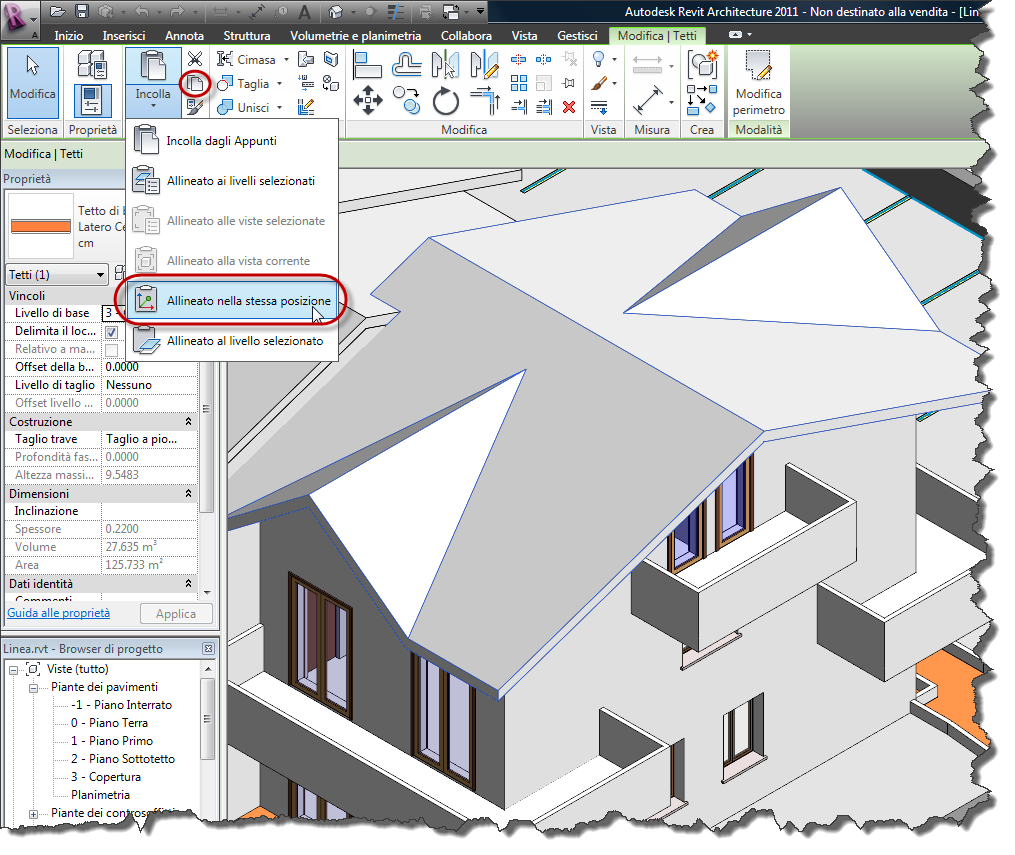Open the Gestisci ribbon tab
Viewport: 1015px width, 855px height.
pyautogui.click(x=577, y=36)
